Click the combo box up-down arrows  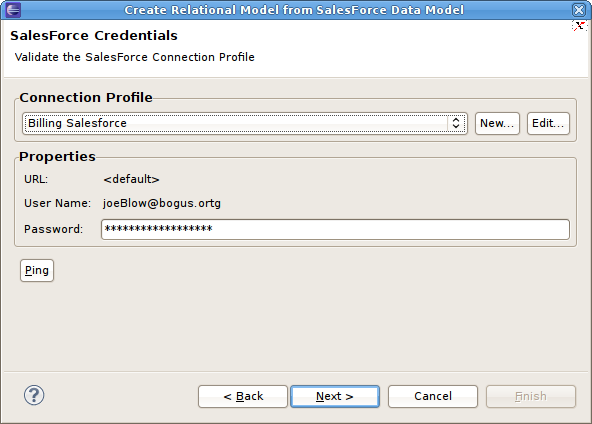coord(456,123)
